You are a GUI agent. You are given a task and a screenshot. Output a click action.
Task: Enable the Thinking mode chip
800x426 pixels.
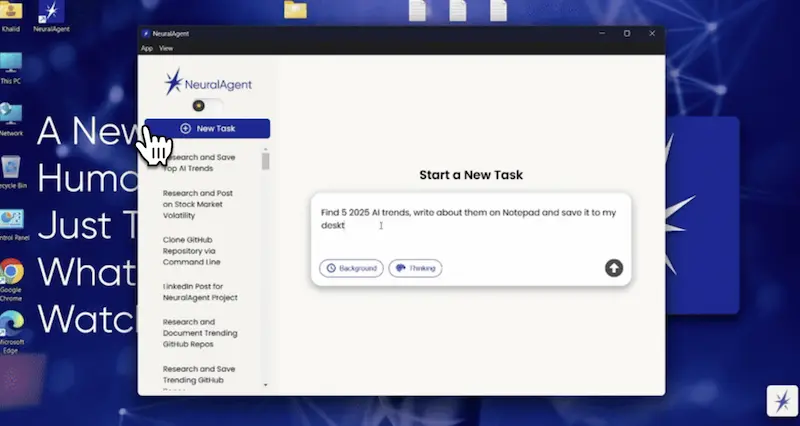[415, 268]
